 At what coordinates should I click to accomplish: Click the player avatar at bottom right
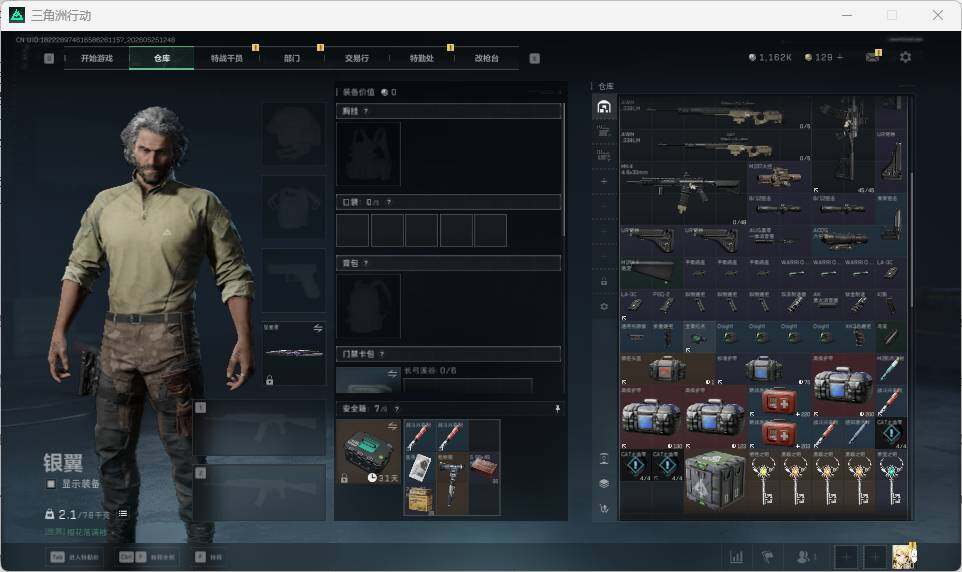tap(904, 555)
